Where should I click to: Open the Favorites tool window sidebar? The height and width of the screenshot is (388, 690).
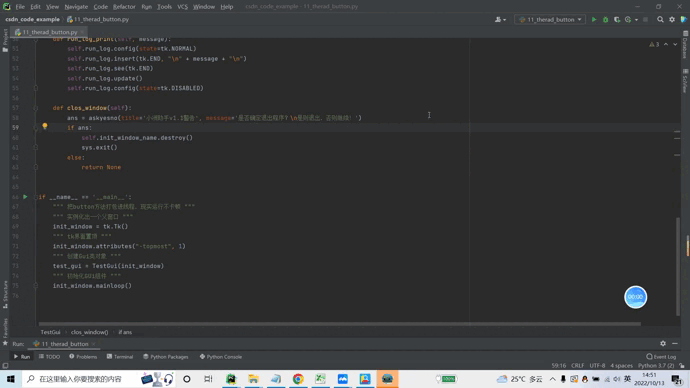tap(5, 331)
